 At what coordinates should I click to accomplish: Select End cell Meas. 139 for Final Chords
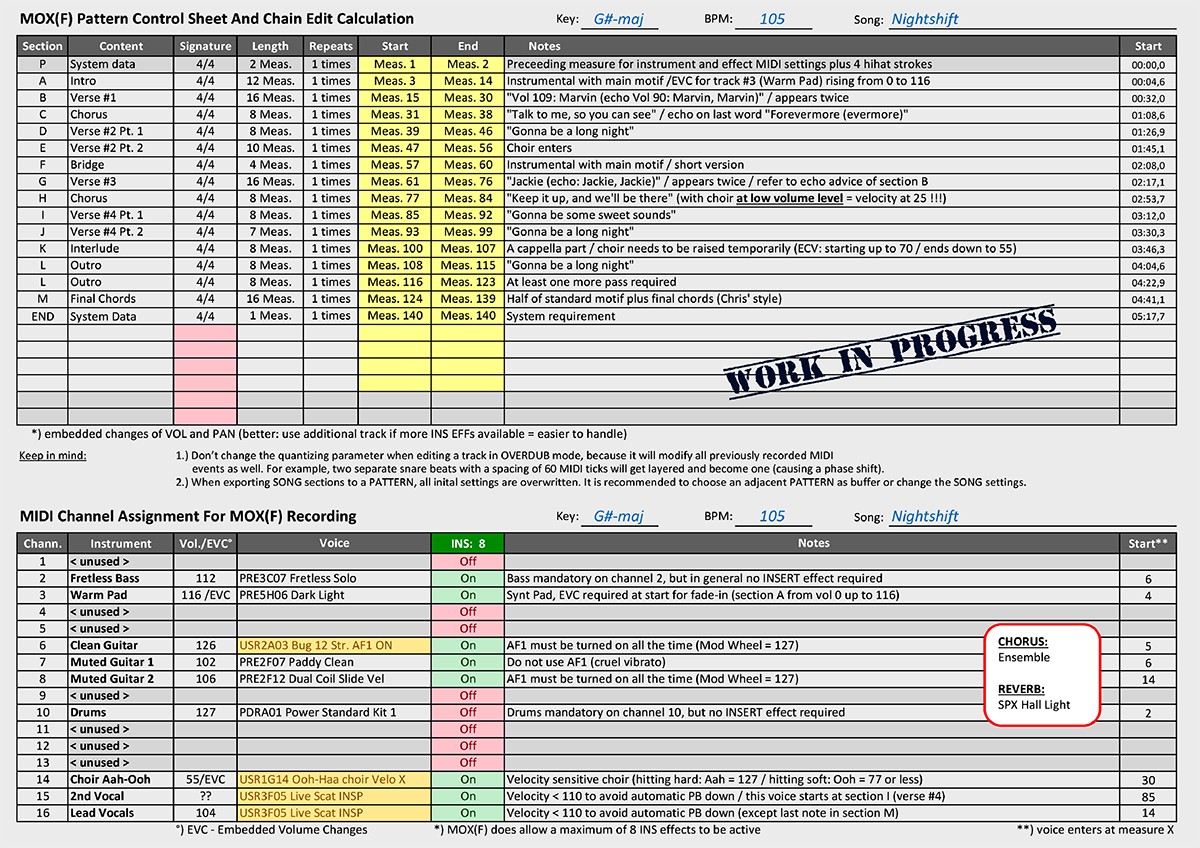point(468,299)
